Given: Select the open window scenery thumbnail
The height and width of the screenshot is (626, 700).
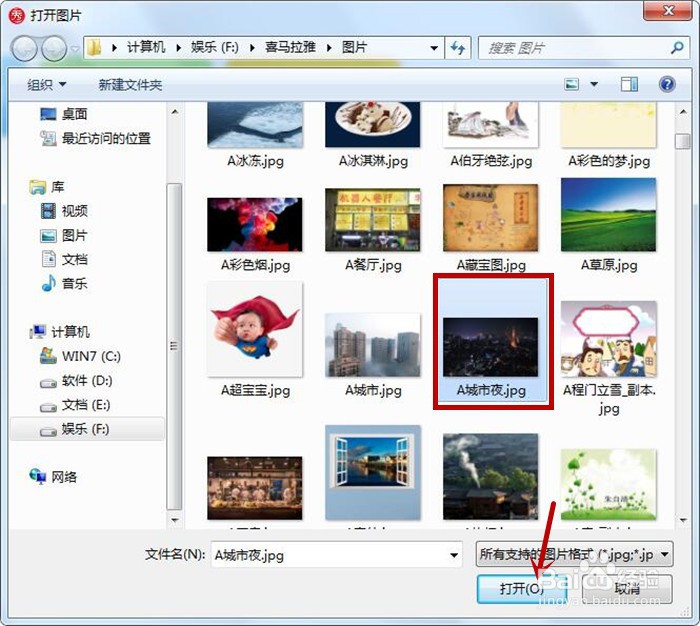Looking at the screenshot, I should tap(373, 473).
